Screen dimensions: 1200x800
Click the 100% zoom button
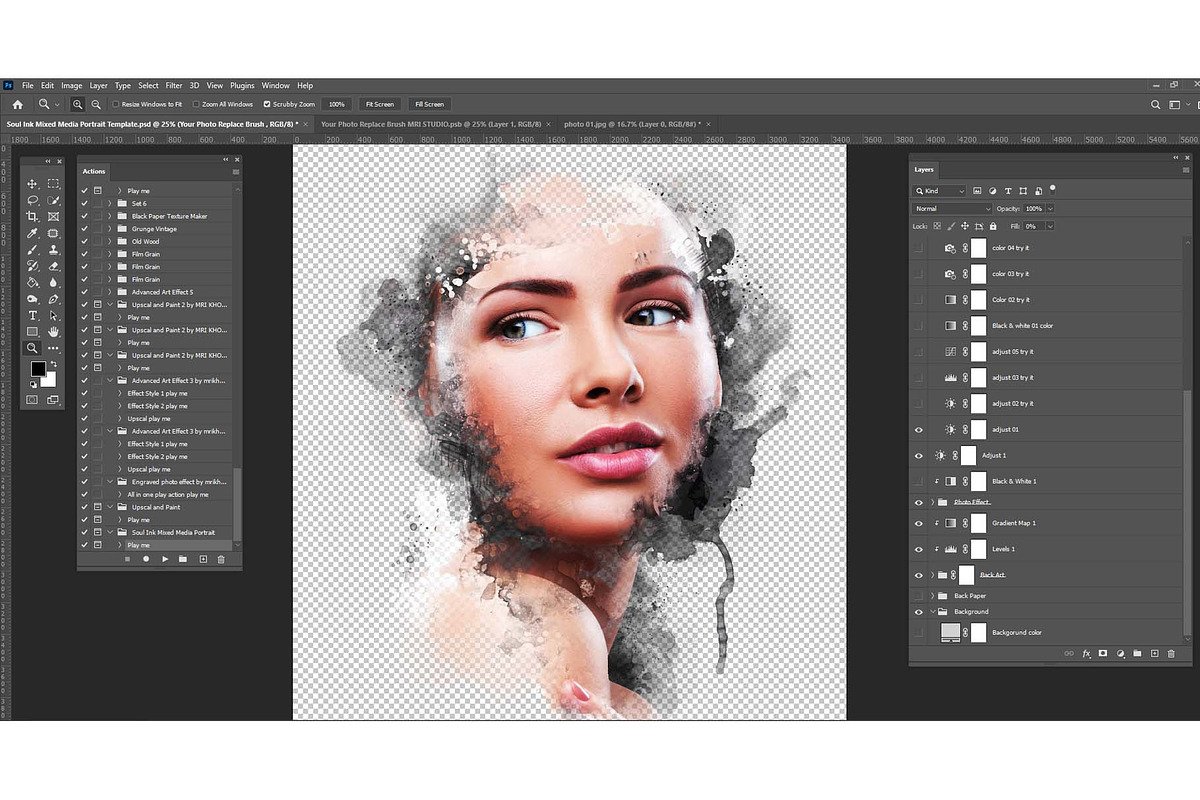(337, 104)
